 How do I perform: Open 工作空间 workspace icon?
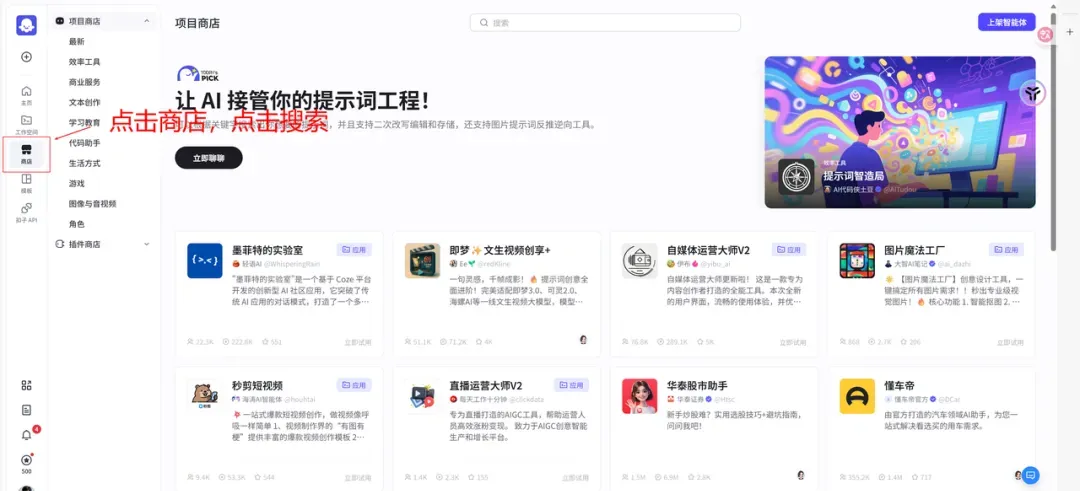point(26,124)
